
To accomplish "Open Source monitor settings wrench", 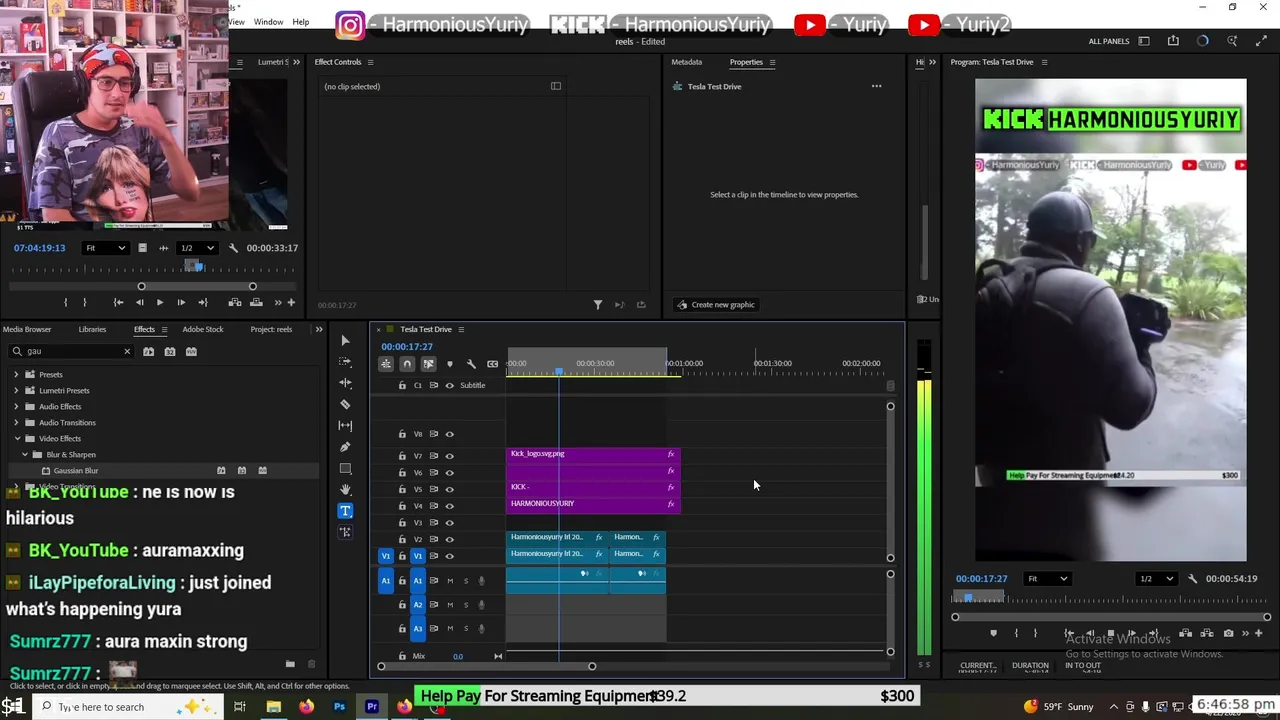I will pyautogui.click(x=233, y=248).
